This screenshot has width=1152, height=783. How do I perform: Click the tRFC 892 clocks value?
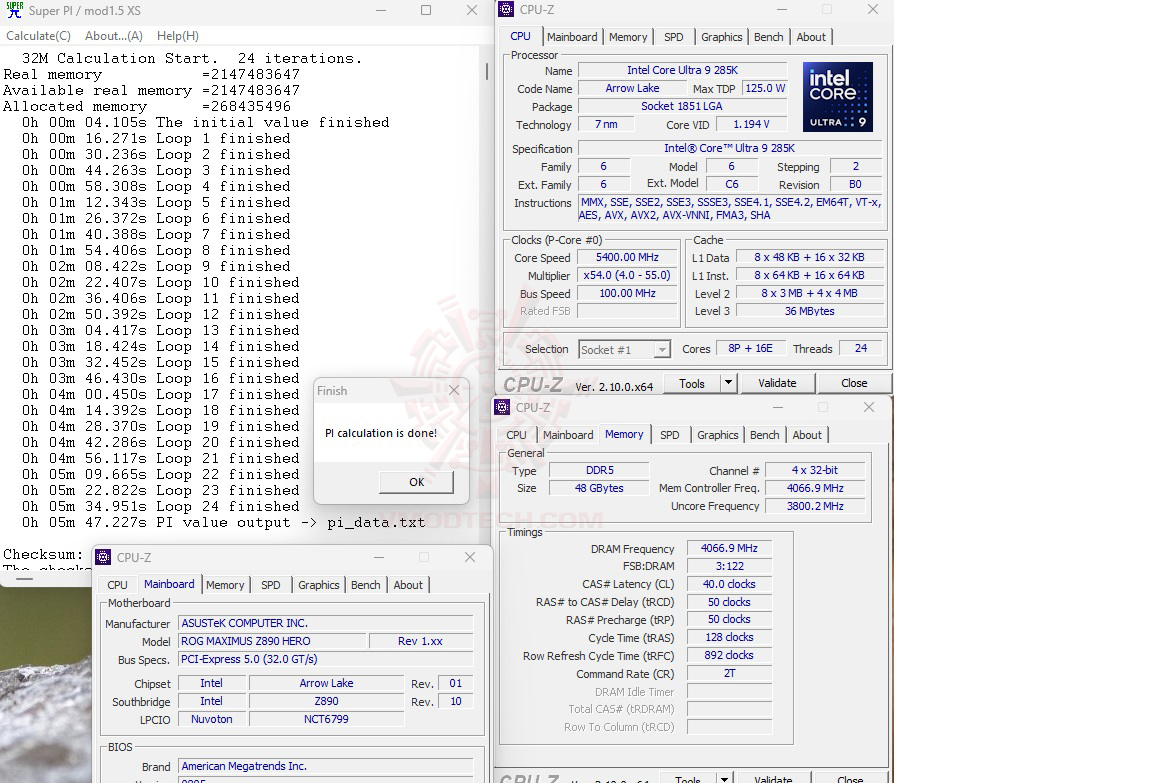click(x=729, y=655)
